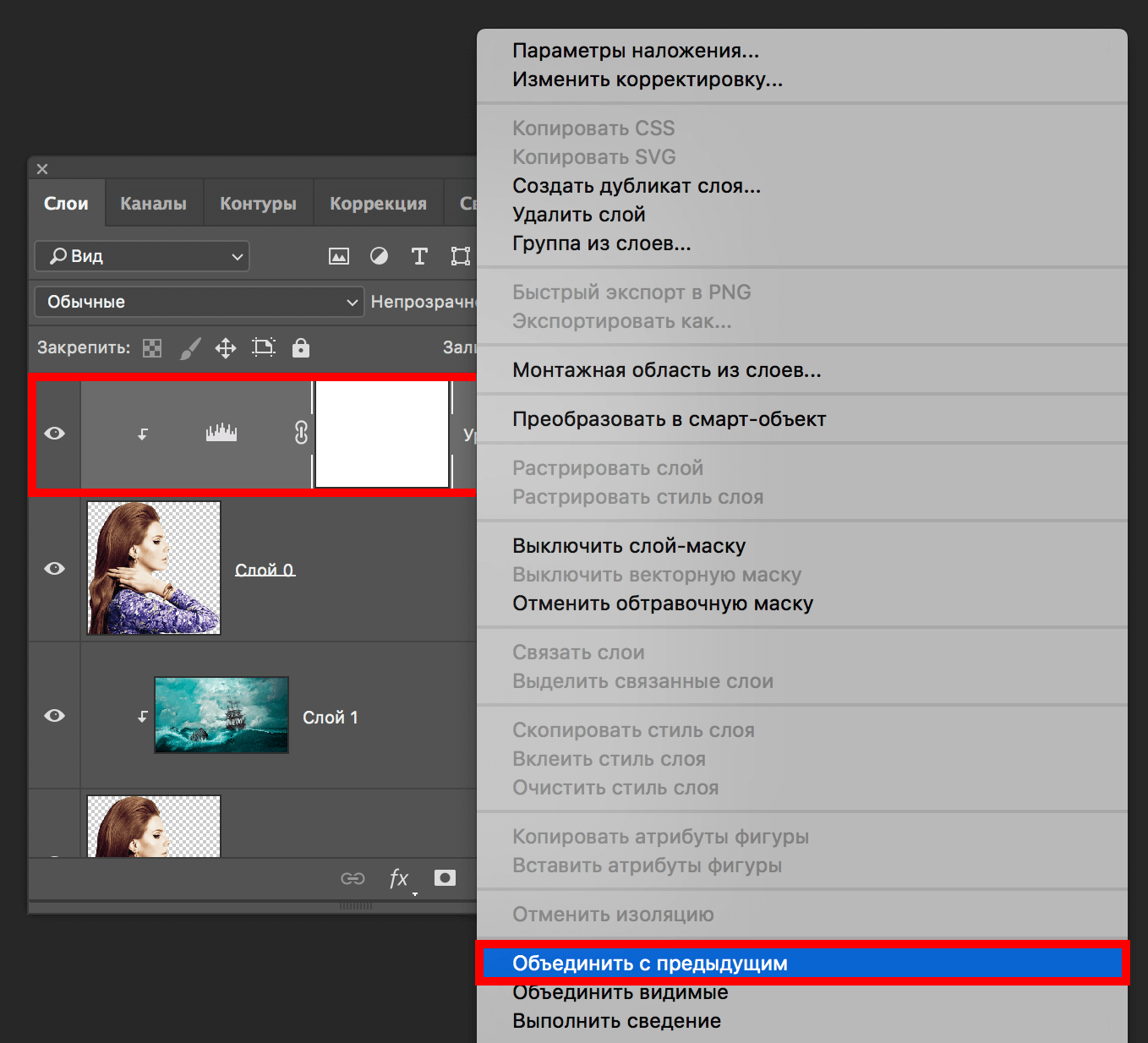Toggle visibility of Слой 0

pos(55,569)
